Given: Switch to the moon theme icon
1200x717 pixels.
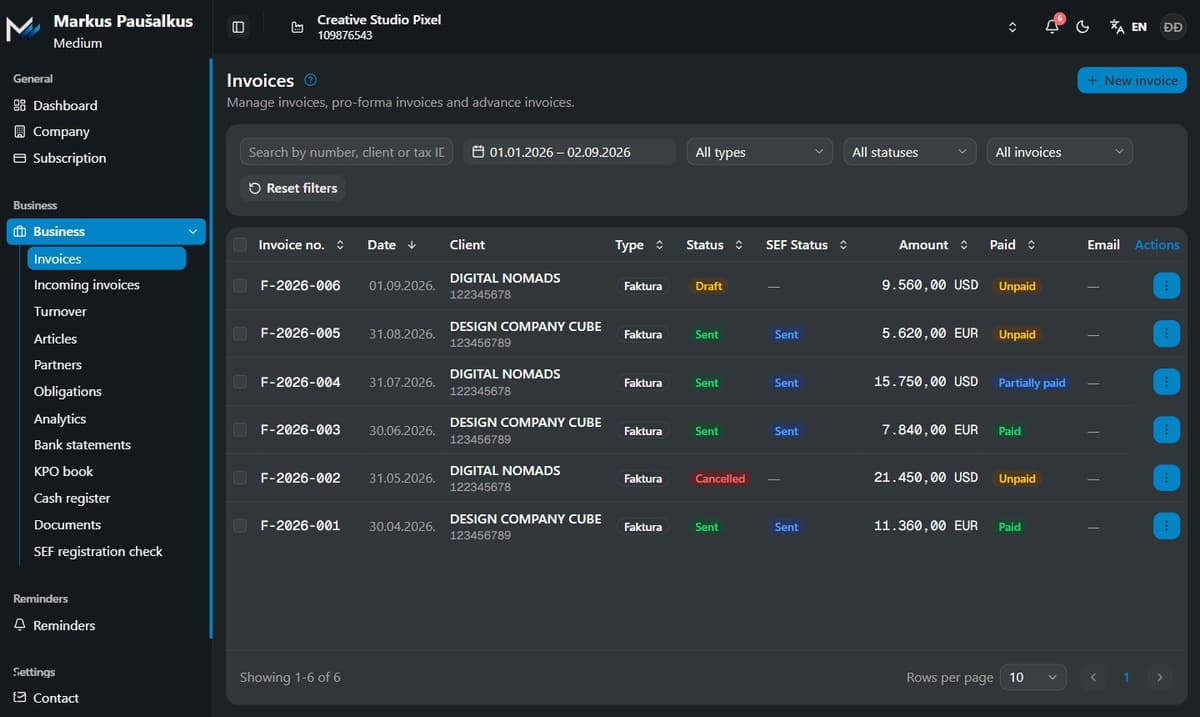Looking at the screenshot, I should (x=1082, y=27).
